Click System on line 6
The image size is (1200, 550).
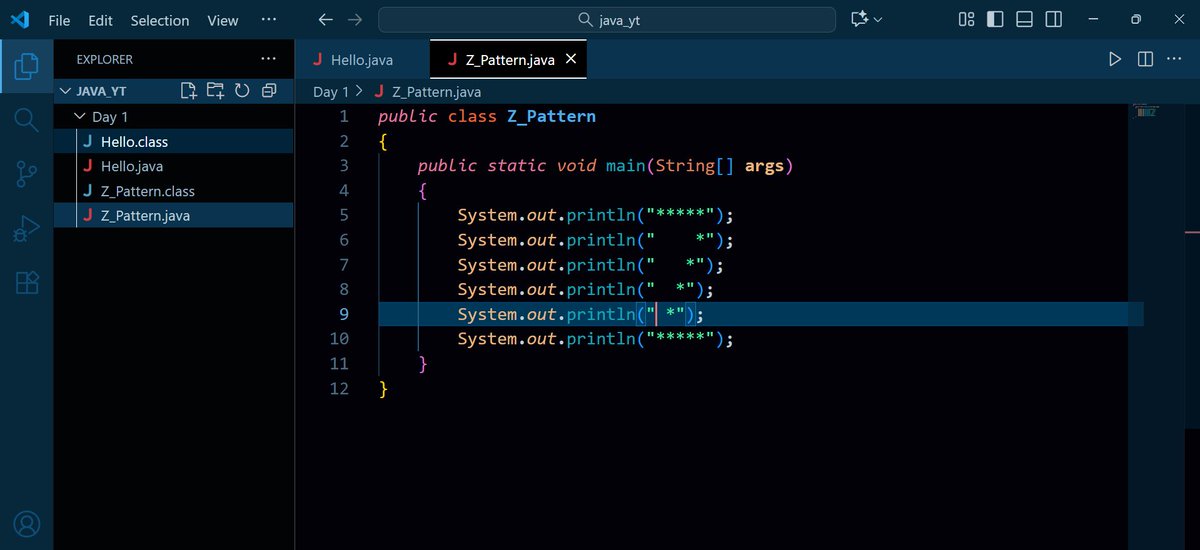point(487,240)
